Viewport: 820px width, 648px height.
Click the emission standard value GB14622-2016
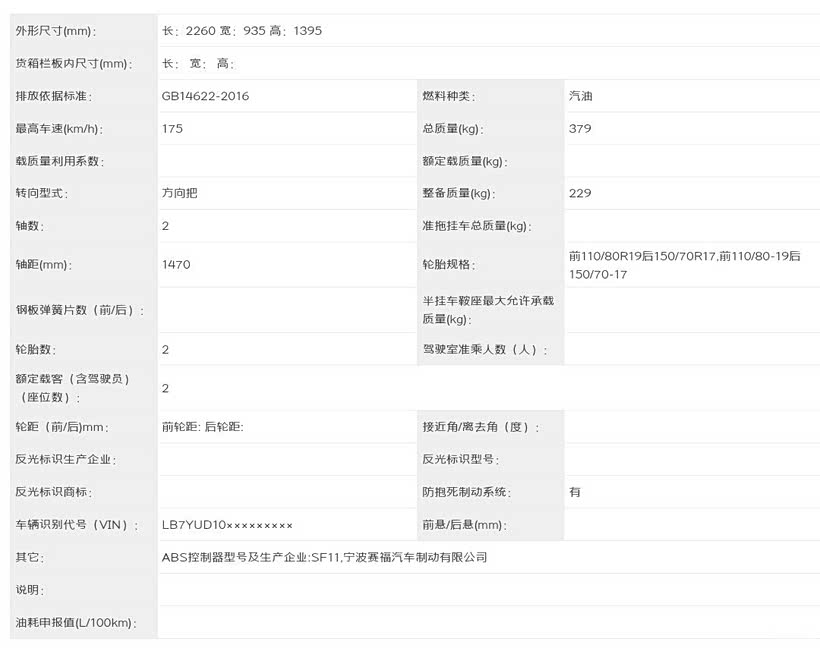(205, 96)
